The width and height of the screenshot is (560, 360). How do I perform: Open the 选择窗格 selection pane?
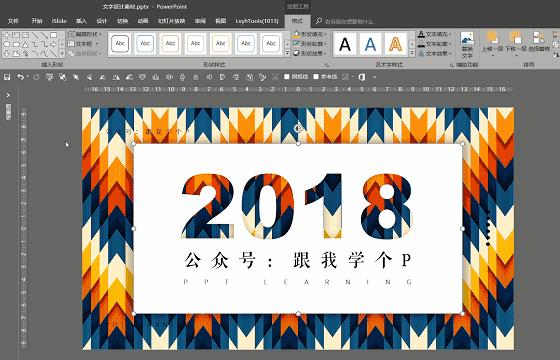tap(539, 42)
